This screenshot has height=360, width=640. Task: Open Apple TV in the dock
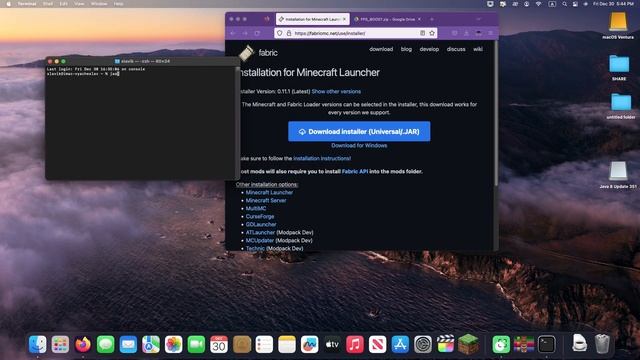[x=332, y=344]
